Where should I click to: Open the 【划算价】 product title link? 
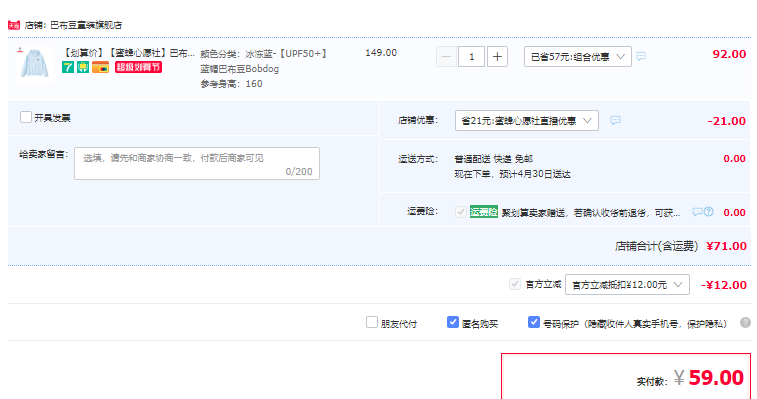[129, 53]
